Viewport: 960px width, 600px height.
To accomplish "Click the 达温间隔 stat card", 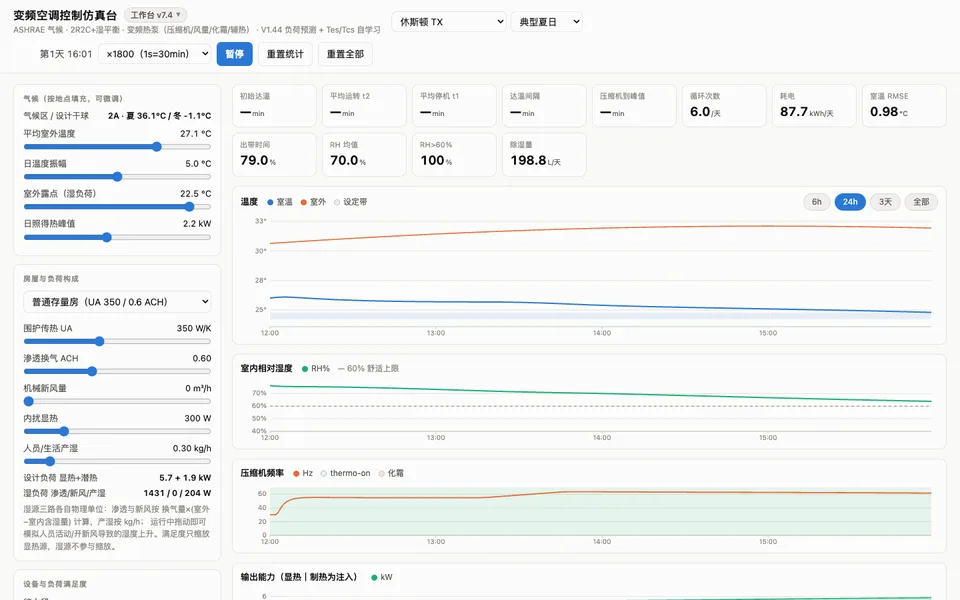I will pyautogui.click(x=544, y=105).
